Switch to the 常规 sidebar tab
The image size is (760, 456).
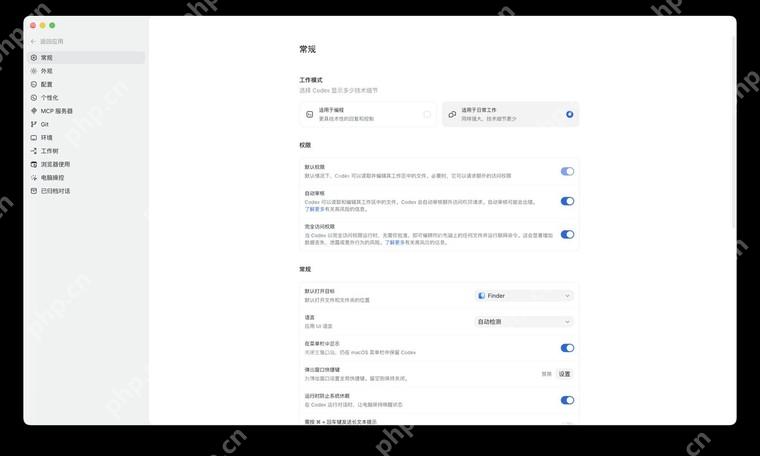86,58
